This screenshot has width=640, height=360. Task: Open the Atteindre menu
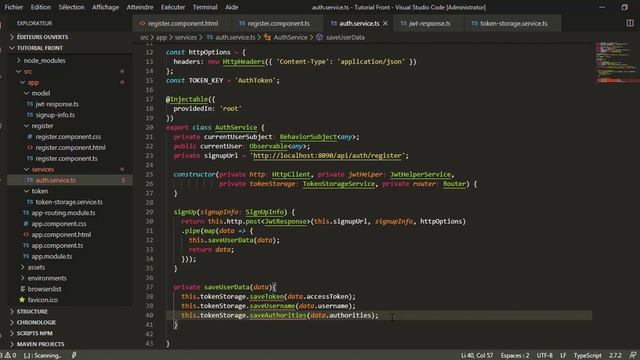[x=140, y=7]
